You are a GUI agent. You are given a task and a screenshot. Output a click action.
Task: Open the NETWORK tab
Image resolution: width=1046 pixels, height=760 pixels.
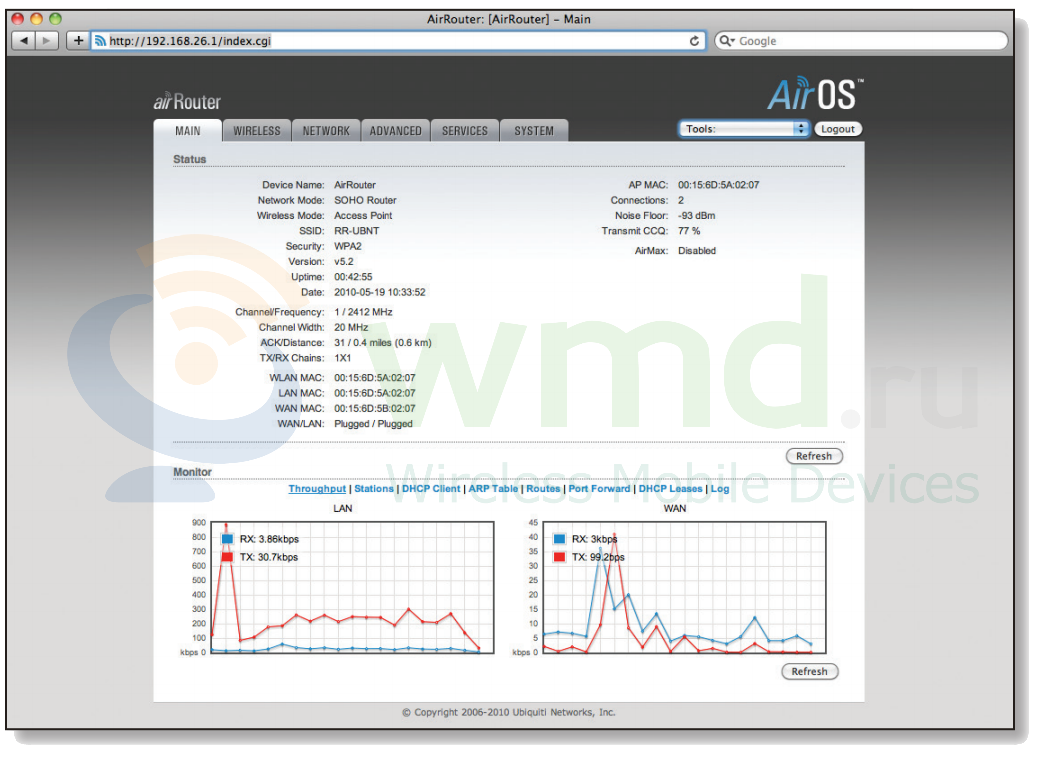tap(326, 131)
